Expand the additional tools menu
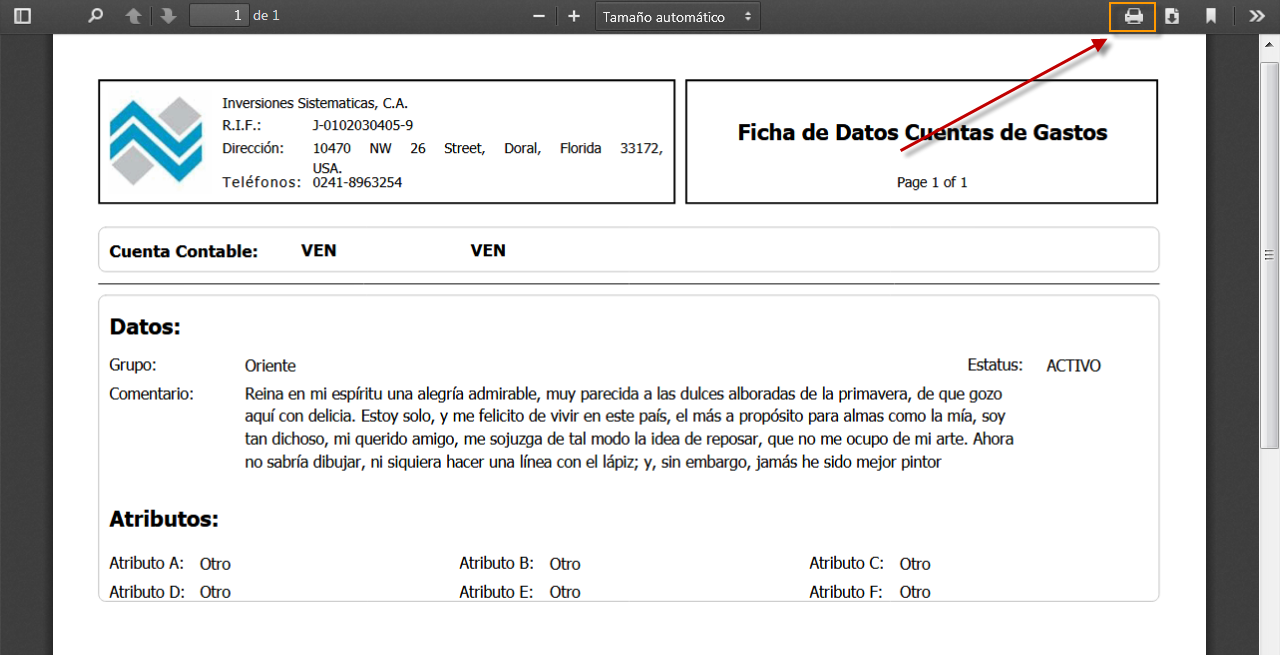Image resolution: width=1280 pixels, height=655 pixels. pyautogui.click(x=1256, y=15)
